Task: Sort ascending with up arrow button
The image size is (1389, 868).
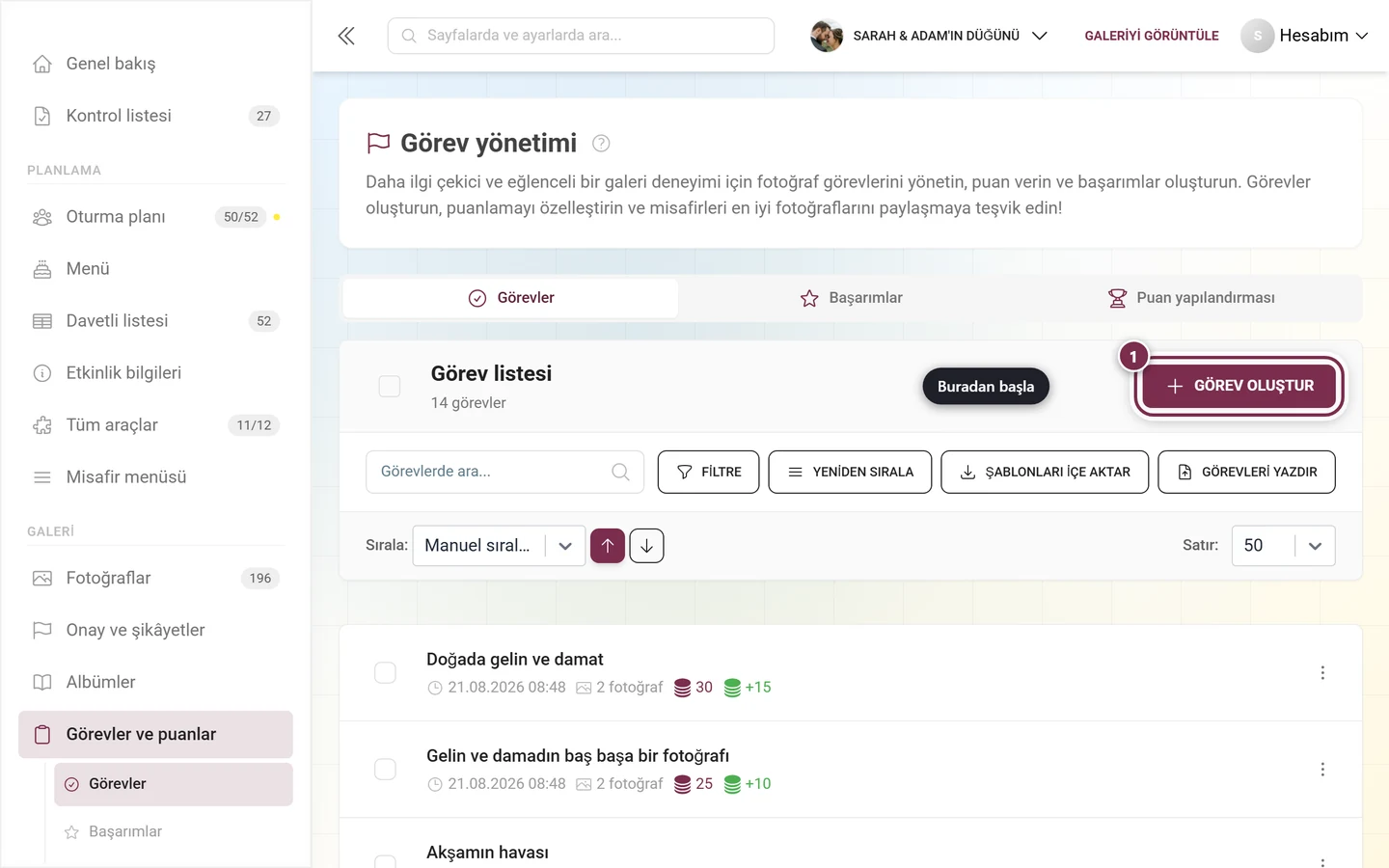Action: (x=608, y=546)
